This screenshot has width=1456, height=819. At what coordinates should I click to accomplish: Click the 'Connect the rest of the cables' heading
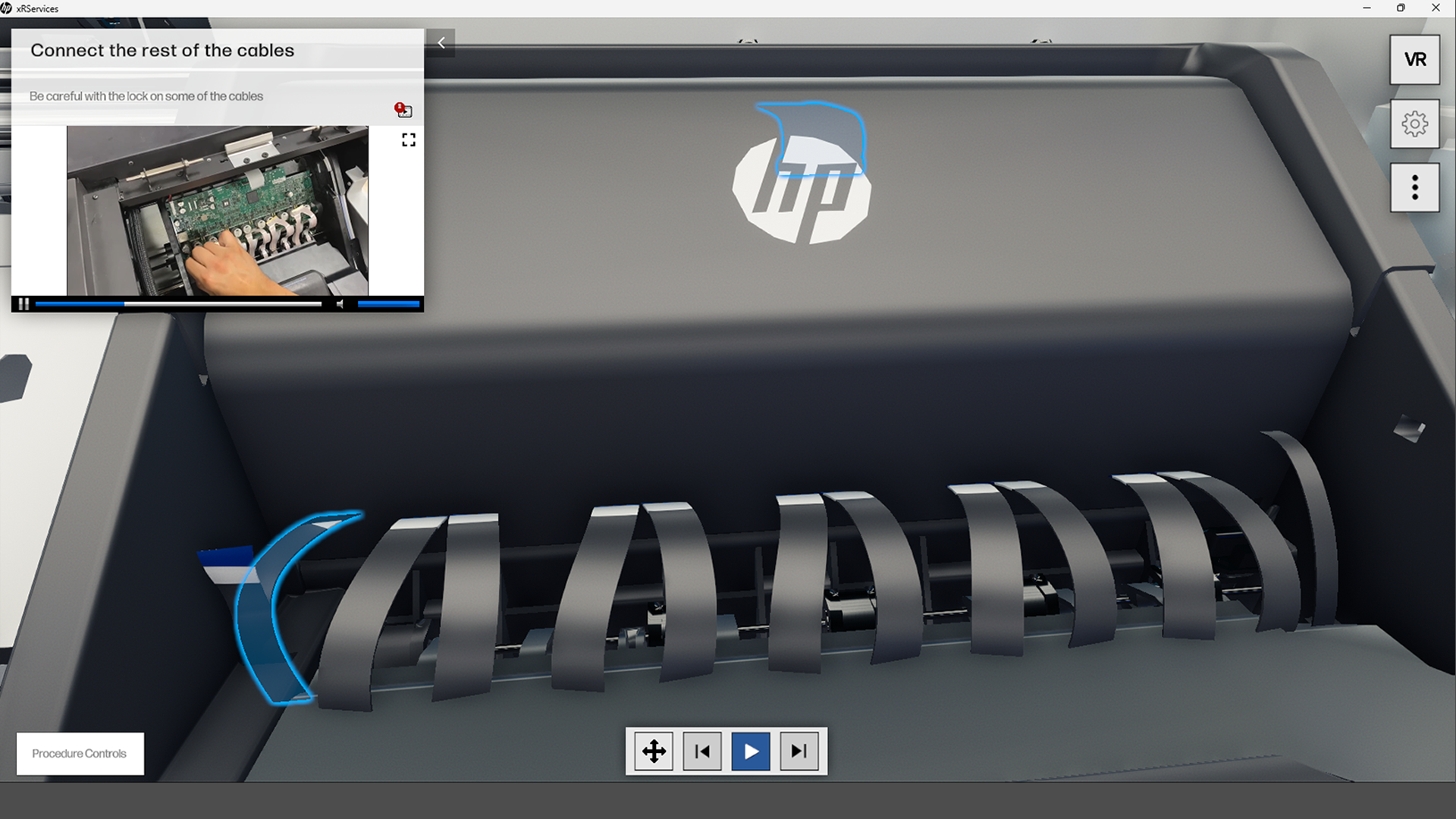coord(162,50)
